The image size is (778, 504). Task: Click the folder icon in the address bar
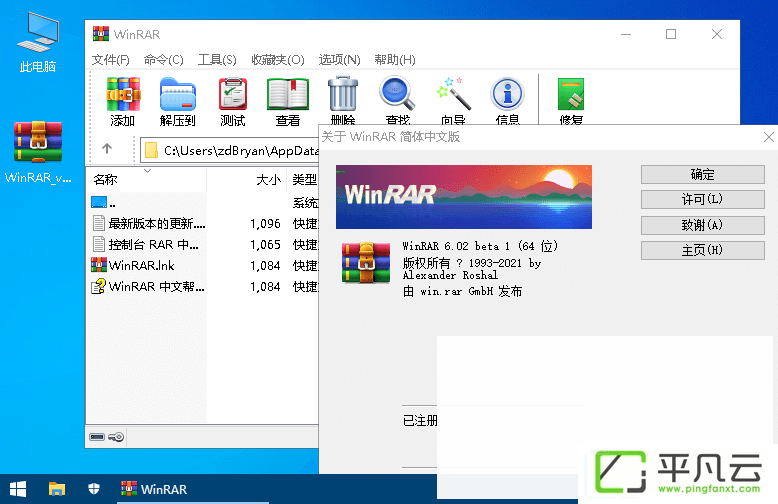151,150
